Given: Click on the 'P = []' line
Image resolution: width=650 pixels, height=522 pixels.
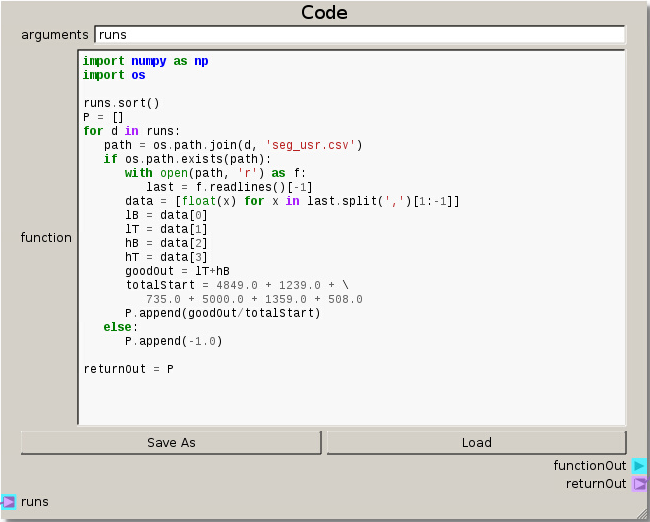Looking at the screenshot, I should pos(103,117).
